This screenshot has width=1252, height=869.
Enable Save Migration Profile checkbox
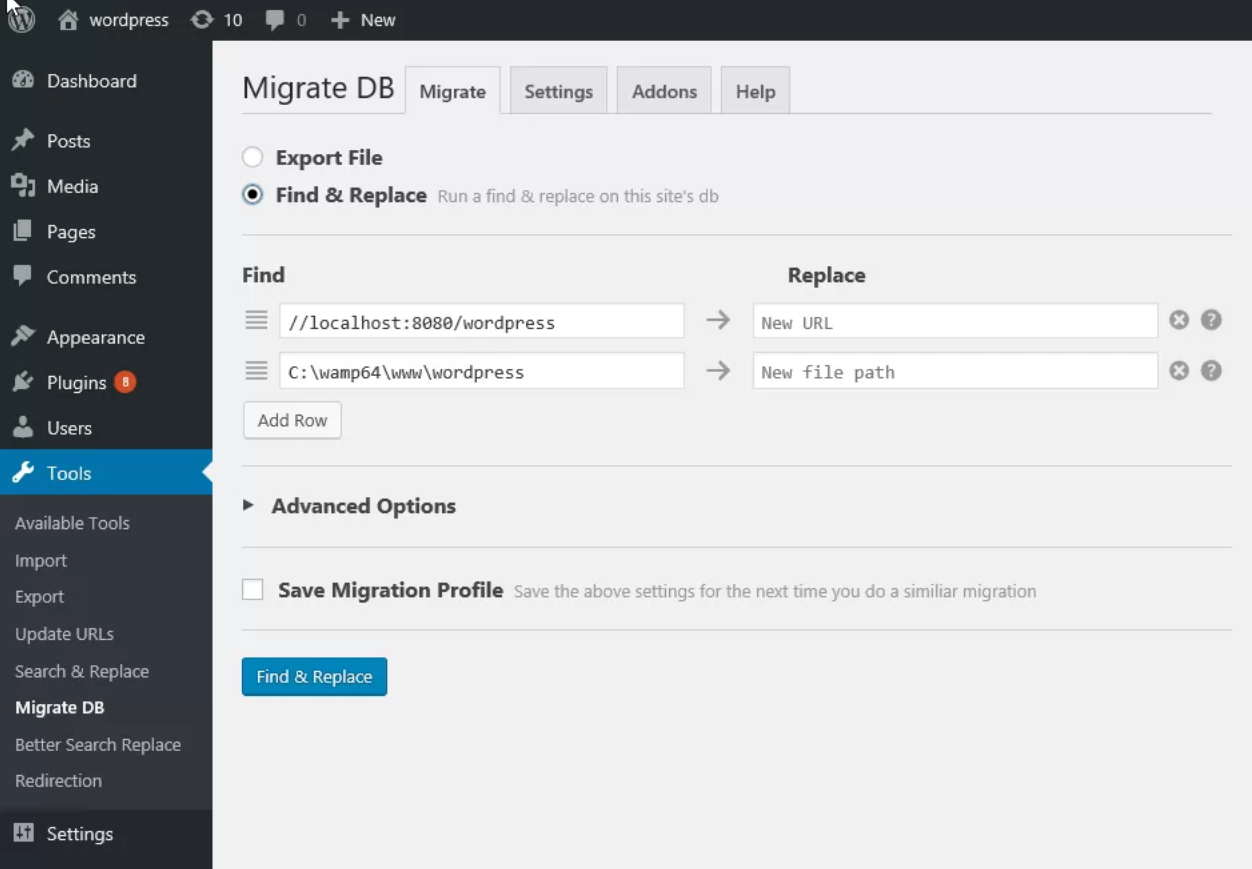point(253,590)
